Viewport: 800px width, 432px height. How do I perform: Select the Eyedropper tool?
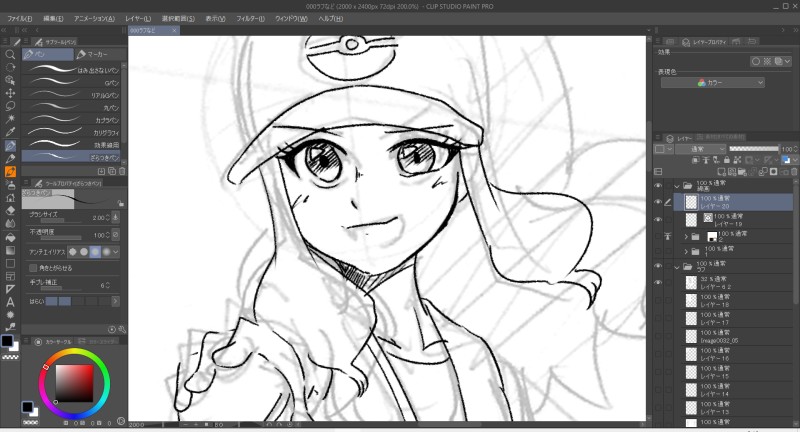point(10,132)
